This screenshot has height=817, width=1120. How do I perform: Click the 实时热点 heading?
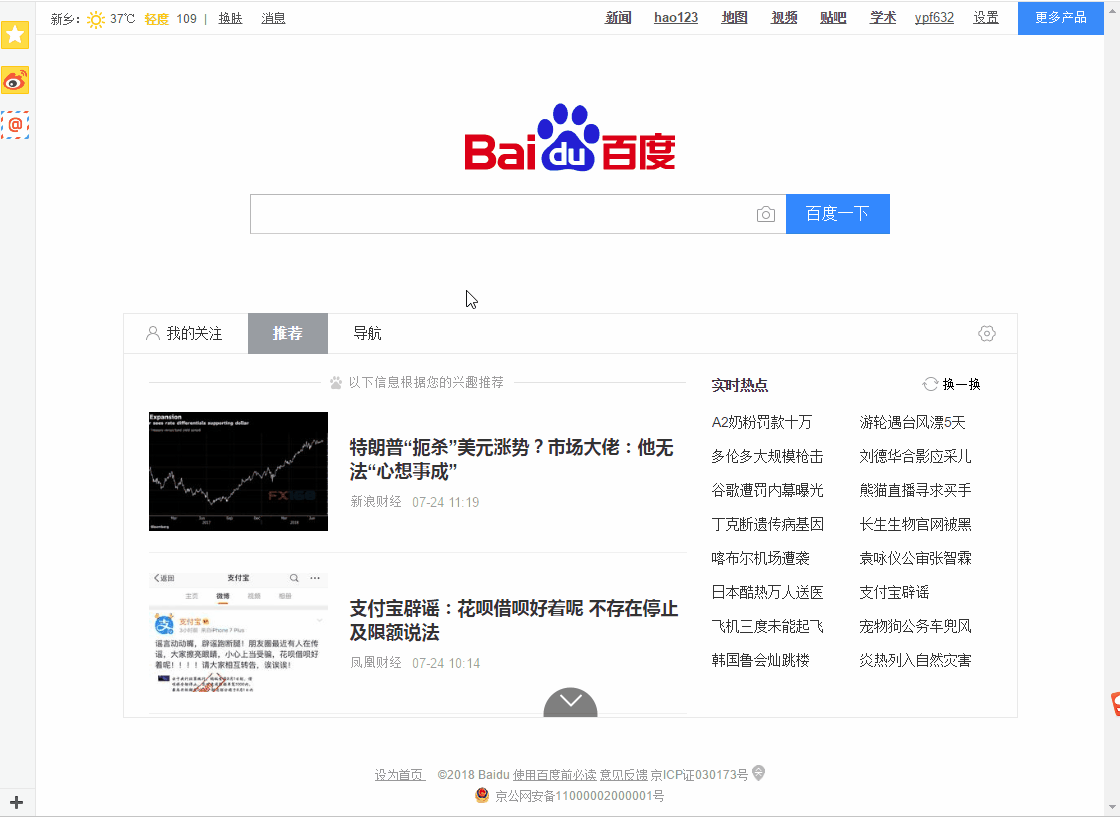[739, 385]
